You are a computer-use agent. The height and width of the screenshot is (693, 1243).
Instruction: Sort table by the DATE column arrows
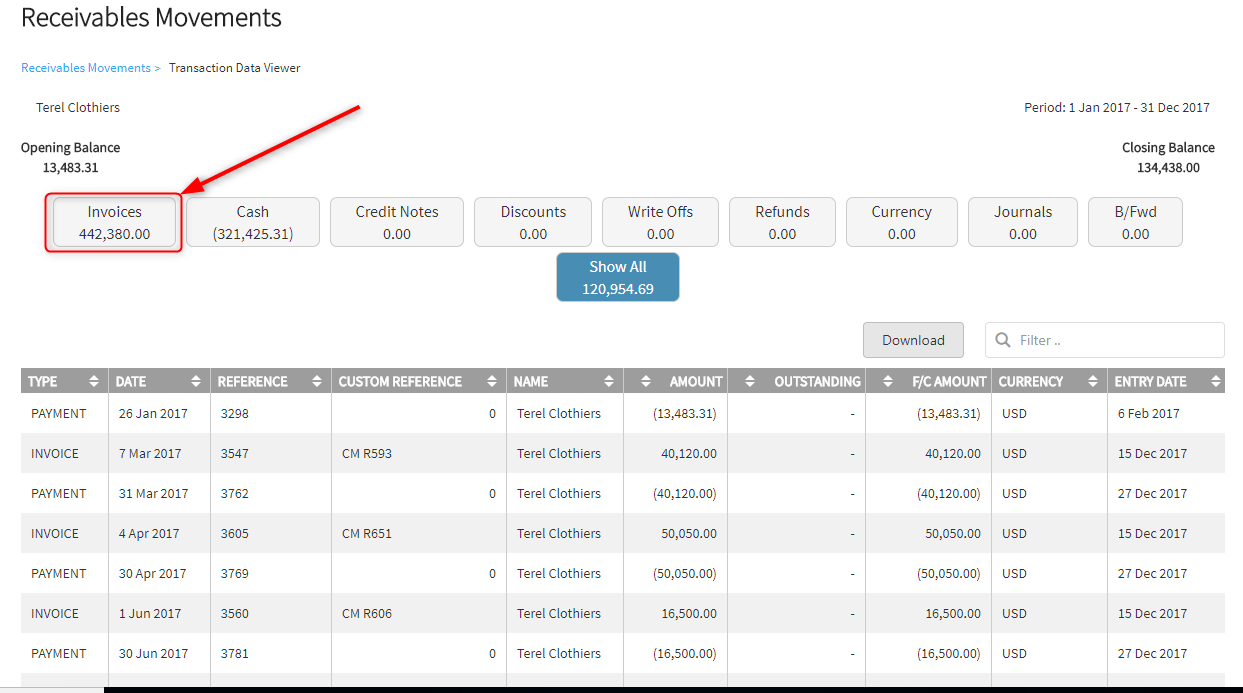tap(196, 381)
